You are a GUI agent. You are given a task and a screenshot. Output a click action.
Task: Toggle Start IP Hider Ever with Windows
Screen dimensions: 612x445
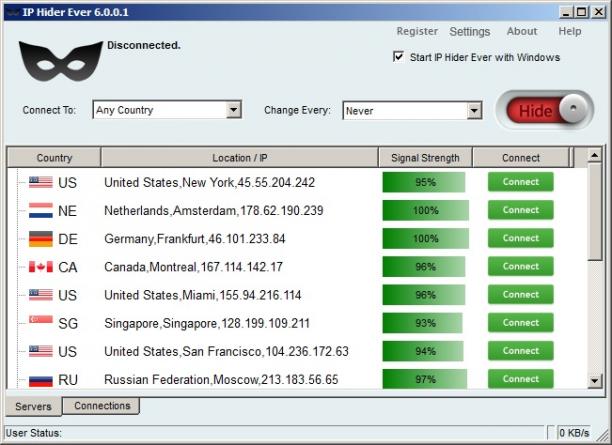(x=399, y=57)
